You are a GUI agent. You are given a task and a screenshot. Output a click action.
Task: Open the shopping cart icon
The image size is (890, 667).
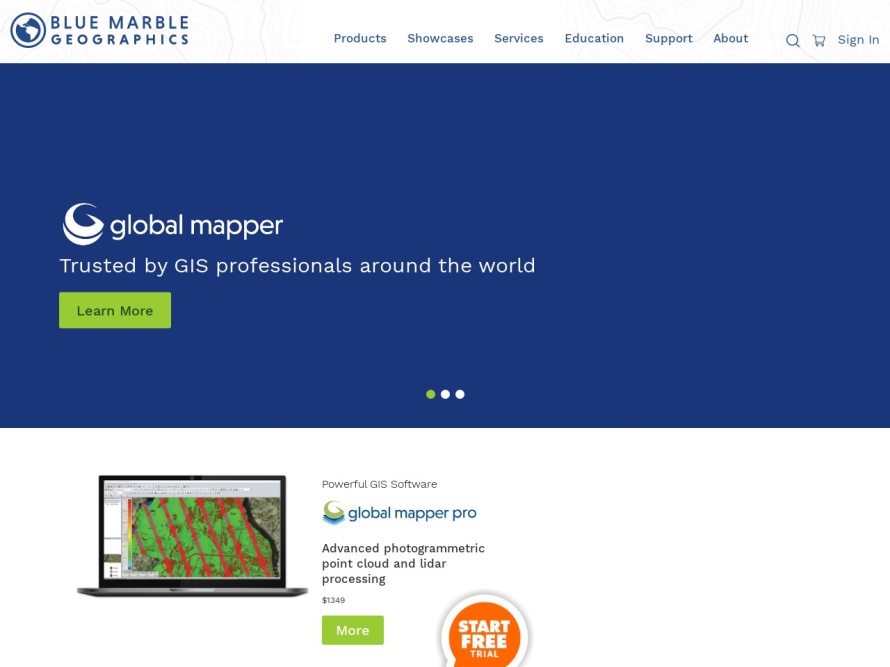(818, 40)
